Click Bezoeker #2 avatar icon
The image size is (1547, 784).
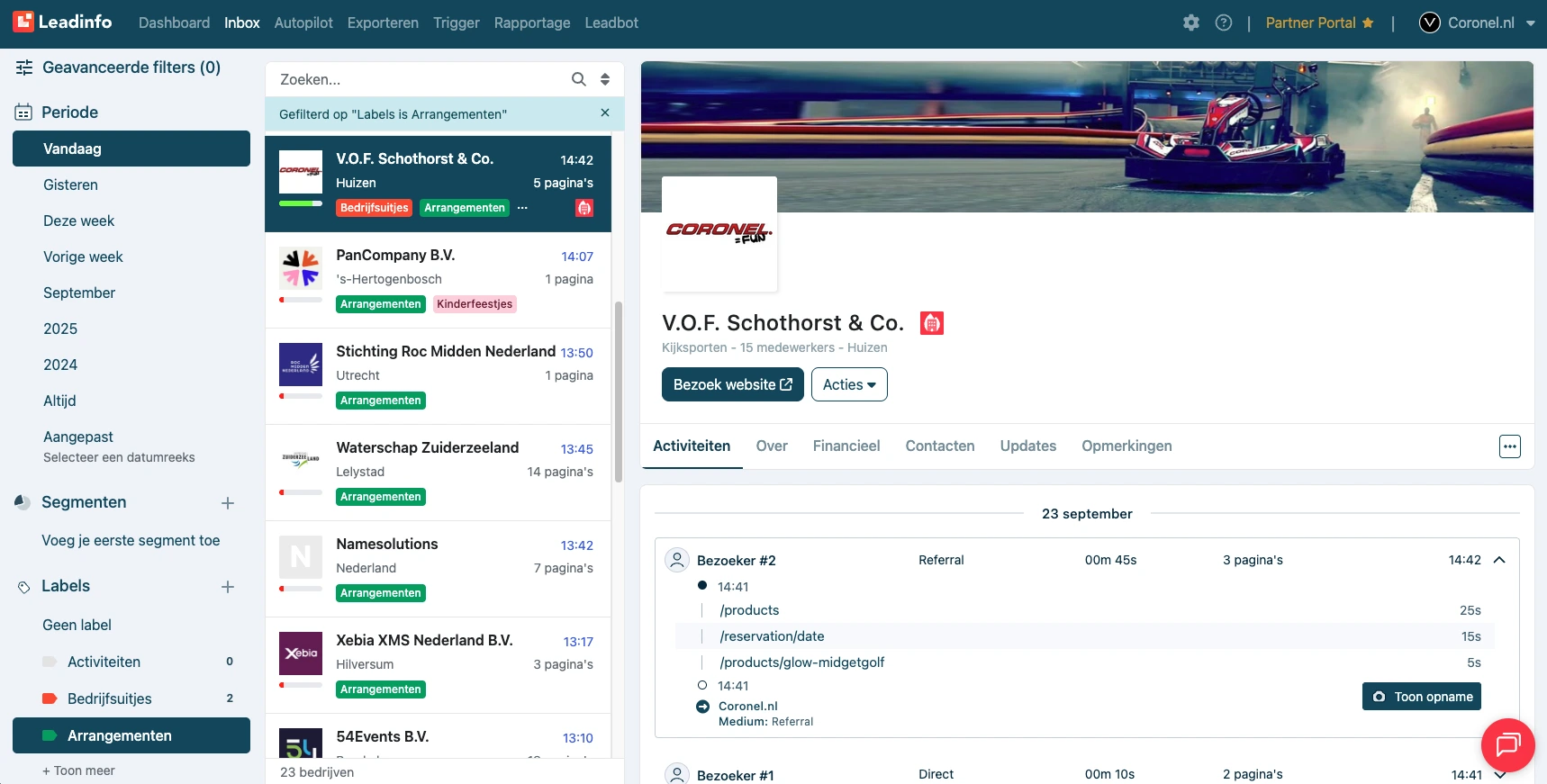point(677,560)
